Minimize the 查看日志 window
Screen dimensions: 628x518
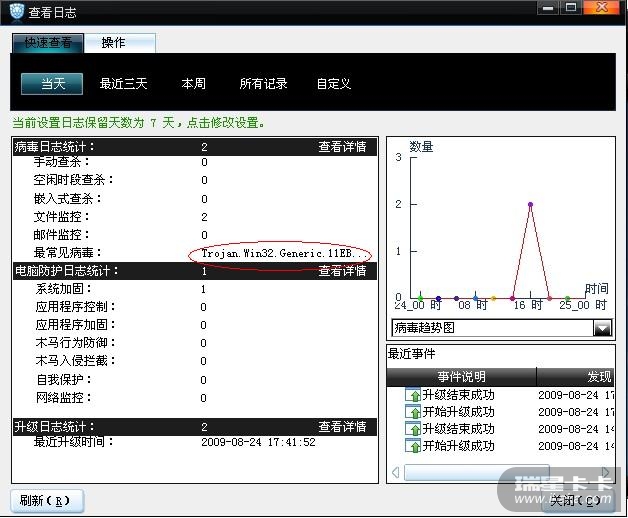coord(548,8)
